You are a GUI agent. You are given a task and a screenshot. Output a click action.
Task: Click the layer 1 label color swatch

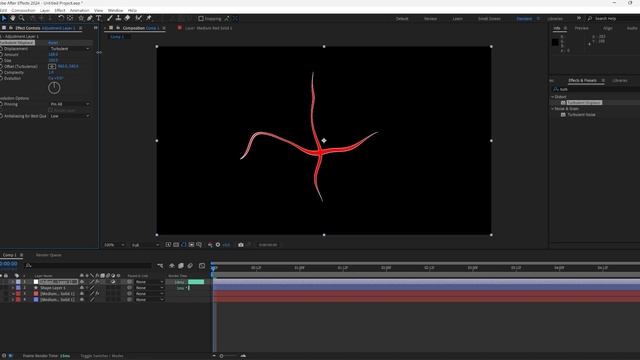click(x=18, y=282)
